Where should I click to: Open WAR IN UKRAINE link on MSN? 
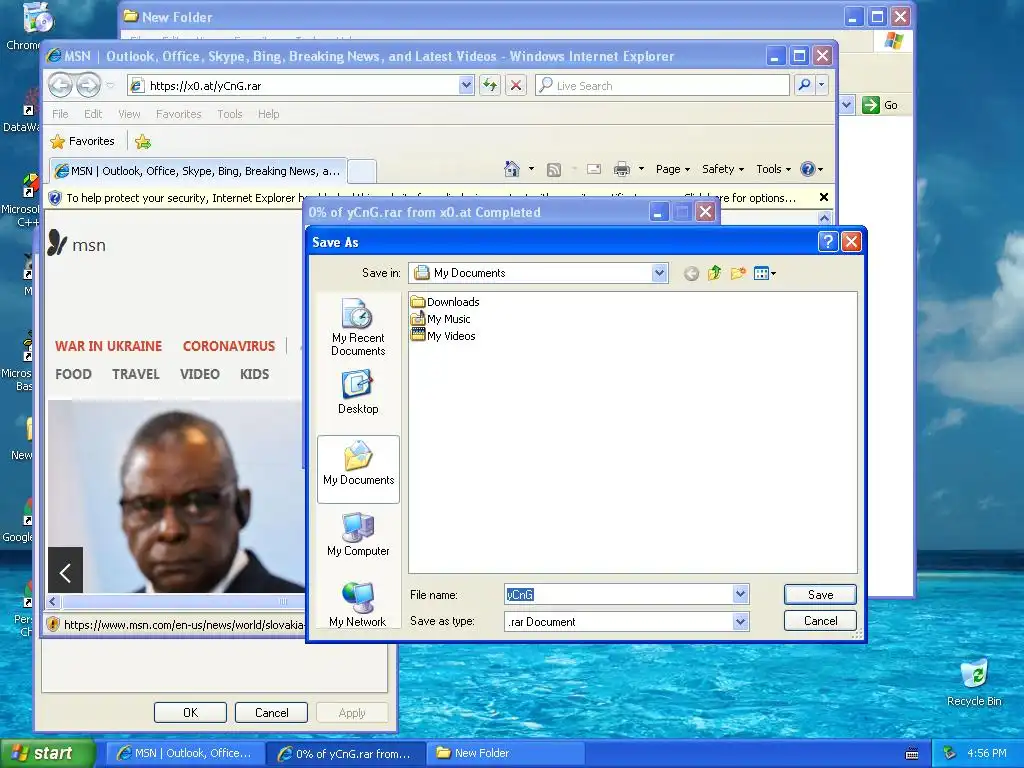click(108, 346)
